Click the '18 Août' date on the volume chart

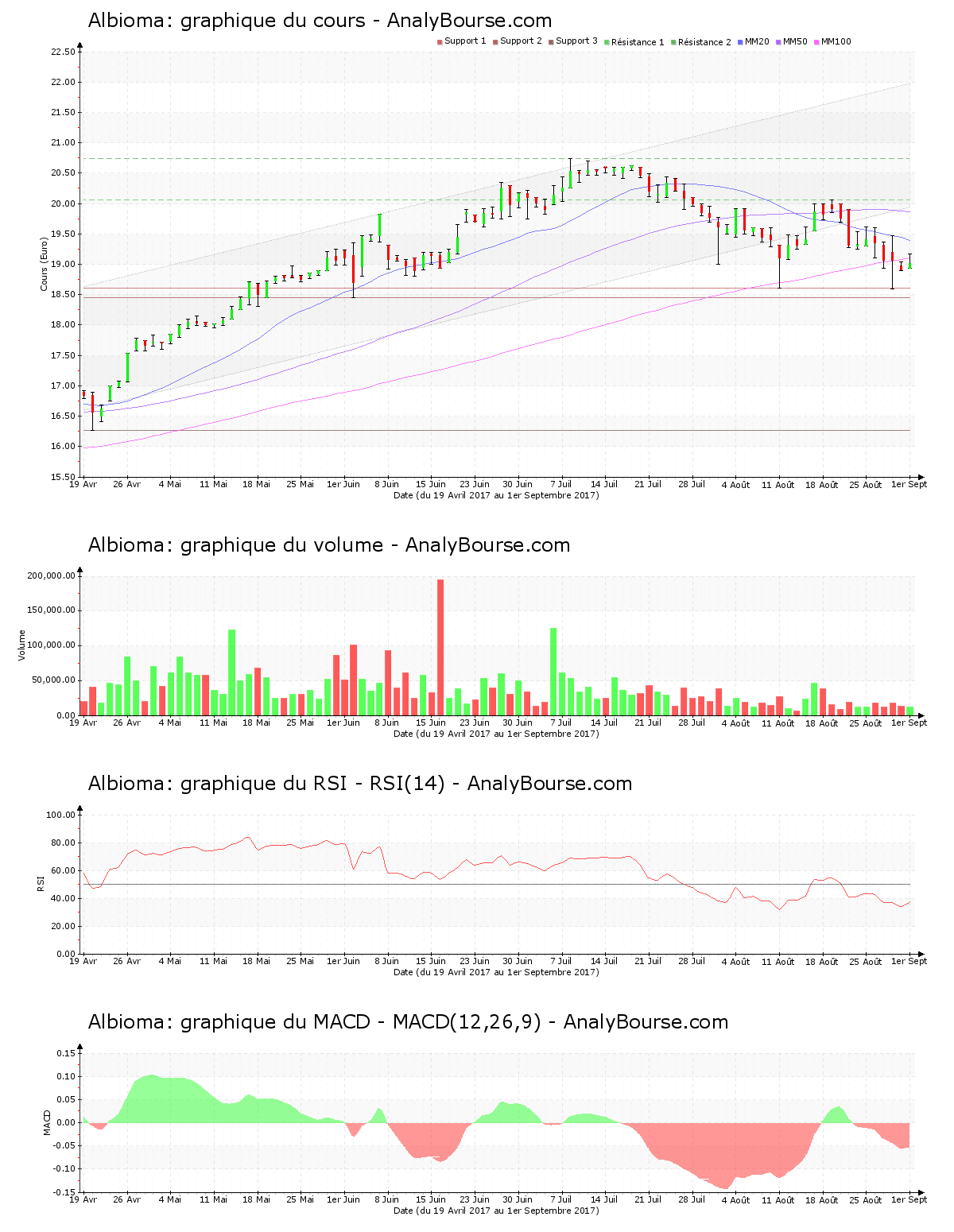tap(822, 723)
